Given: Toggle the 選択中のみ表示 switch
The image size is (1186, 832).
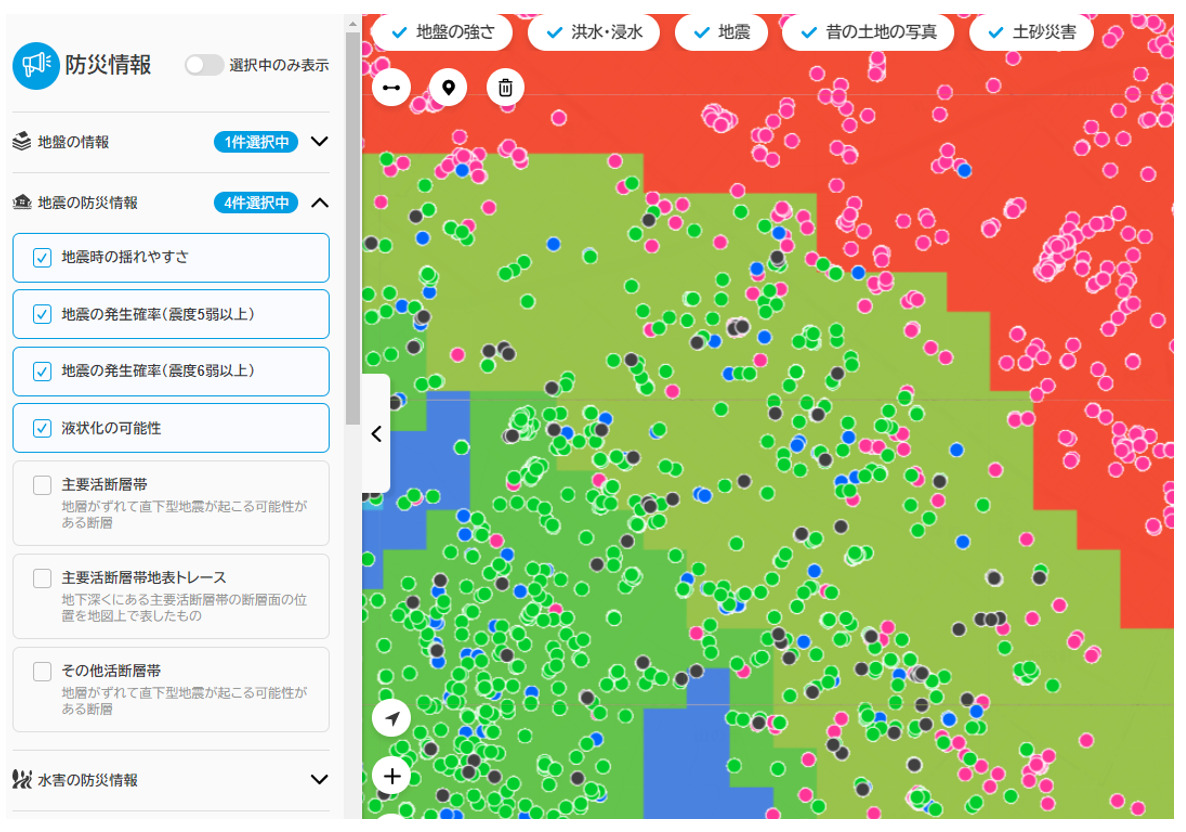Looking at the screenshot, I should pyautogui.click(x=204, y=66).
